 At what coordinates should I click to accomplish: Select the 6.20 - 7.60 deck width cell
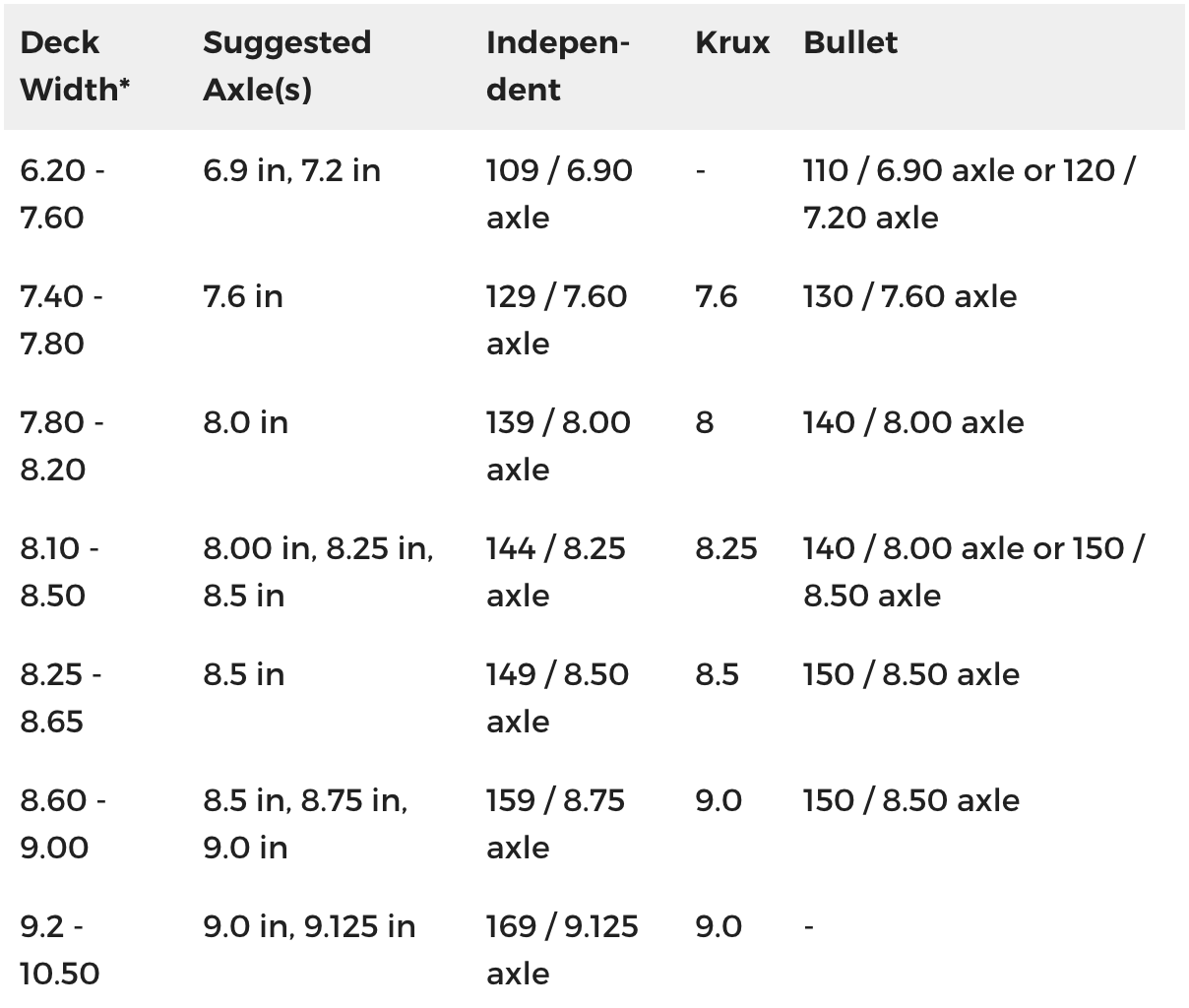pos(63,194)
